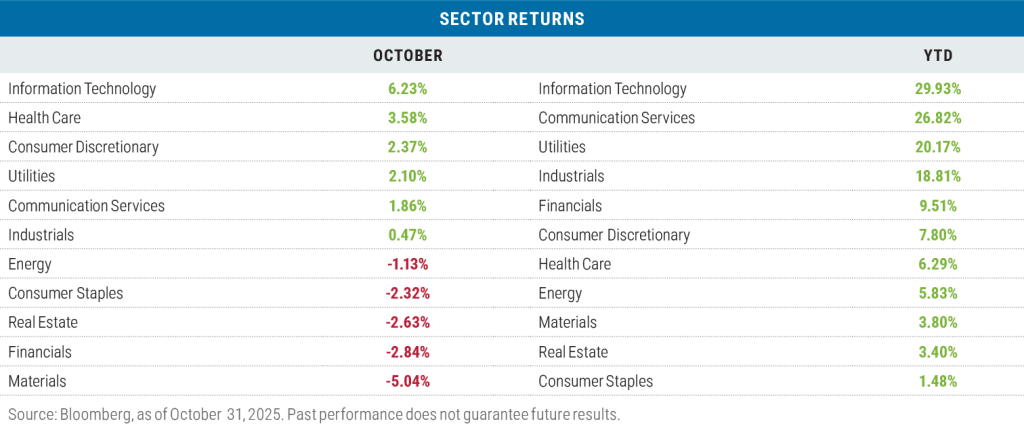This screenshot has height=432, width=1024.
Task: Click the SECTOR RETURNS table title
Action: 511,19
